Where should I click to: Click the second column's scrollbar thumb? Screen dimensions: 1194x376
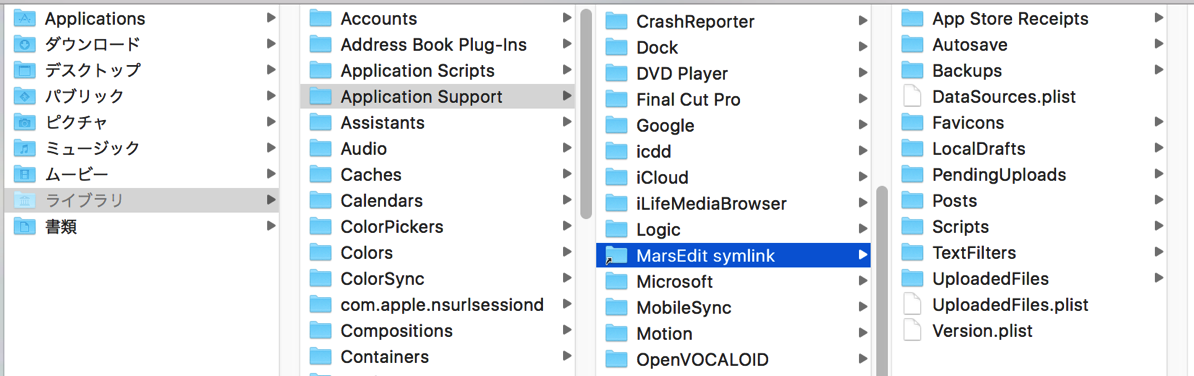[586, 113]
